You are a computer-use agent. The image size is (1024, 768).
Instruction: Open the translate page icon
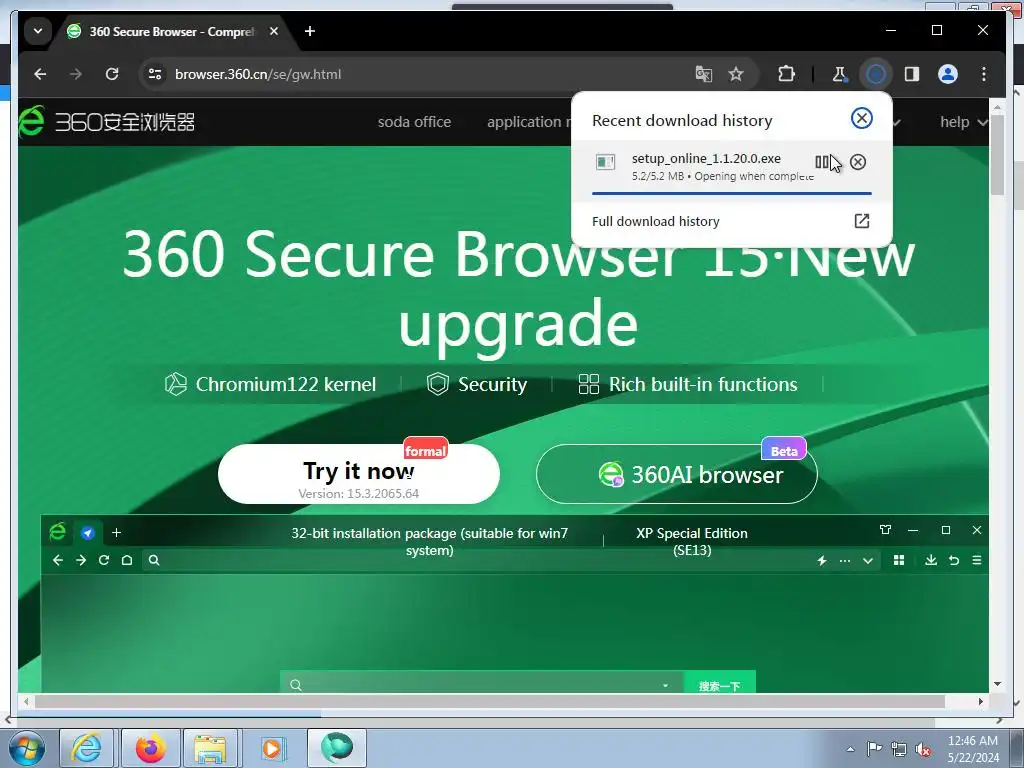703,74
